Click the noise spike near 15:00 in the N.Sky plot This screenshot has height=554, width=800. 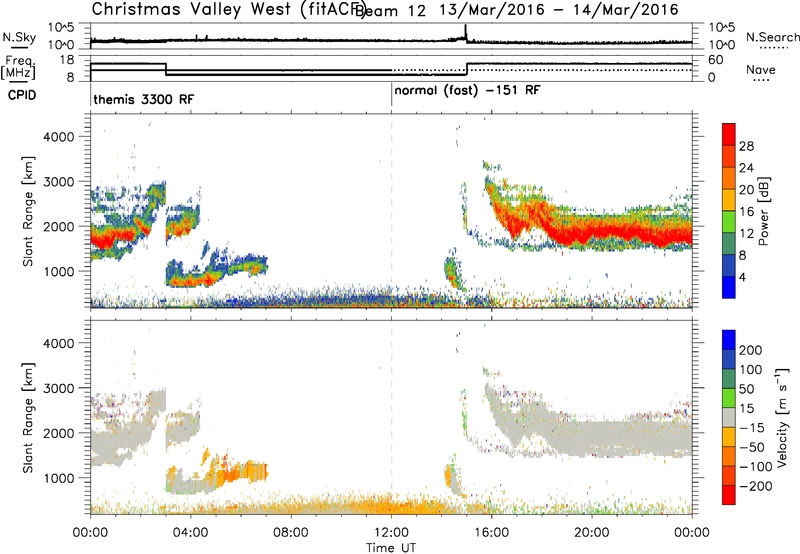click(465, 33)
